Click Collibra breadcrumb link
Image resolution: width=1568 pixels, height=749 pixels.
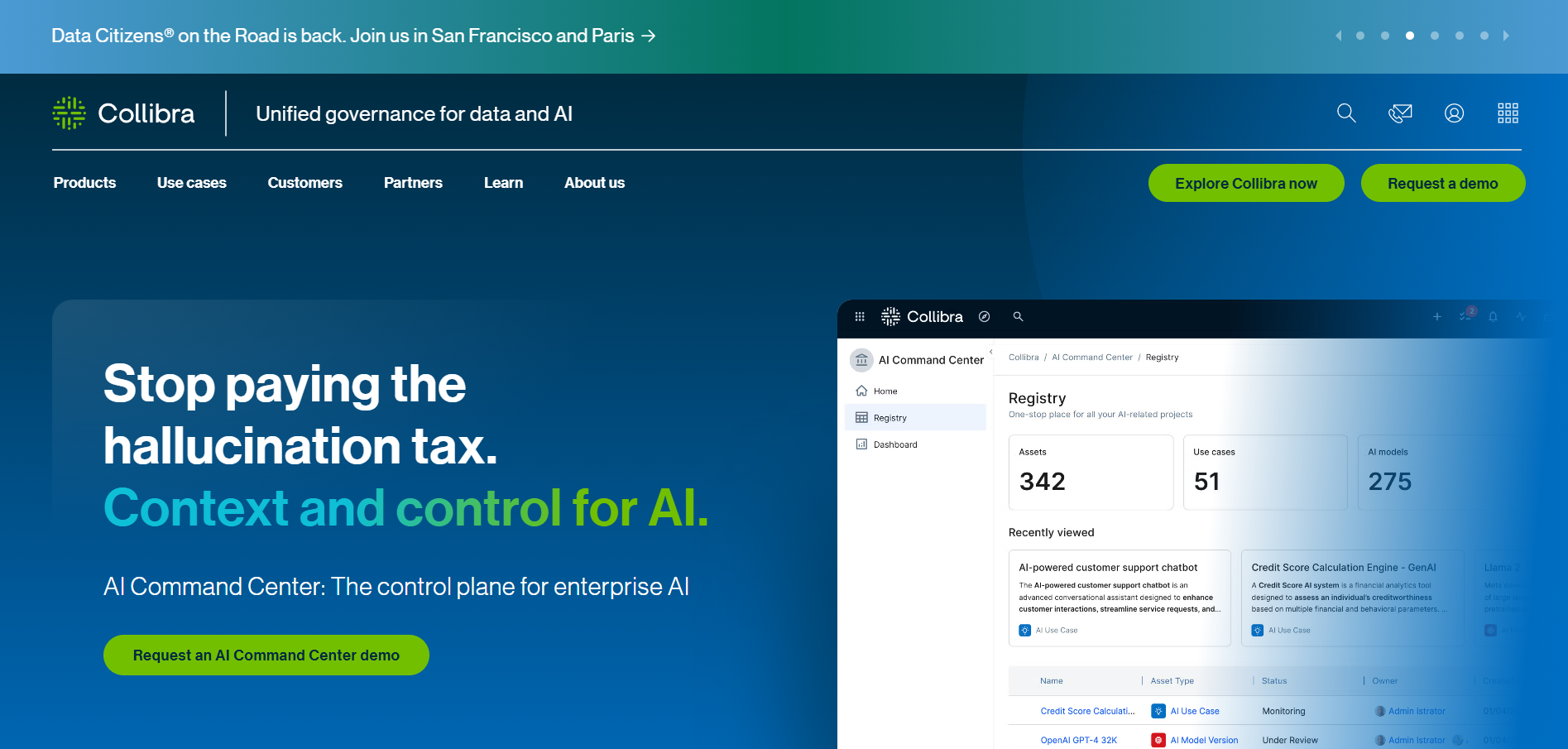click(1024, 358)
